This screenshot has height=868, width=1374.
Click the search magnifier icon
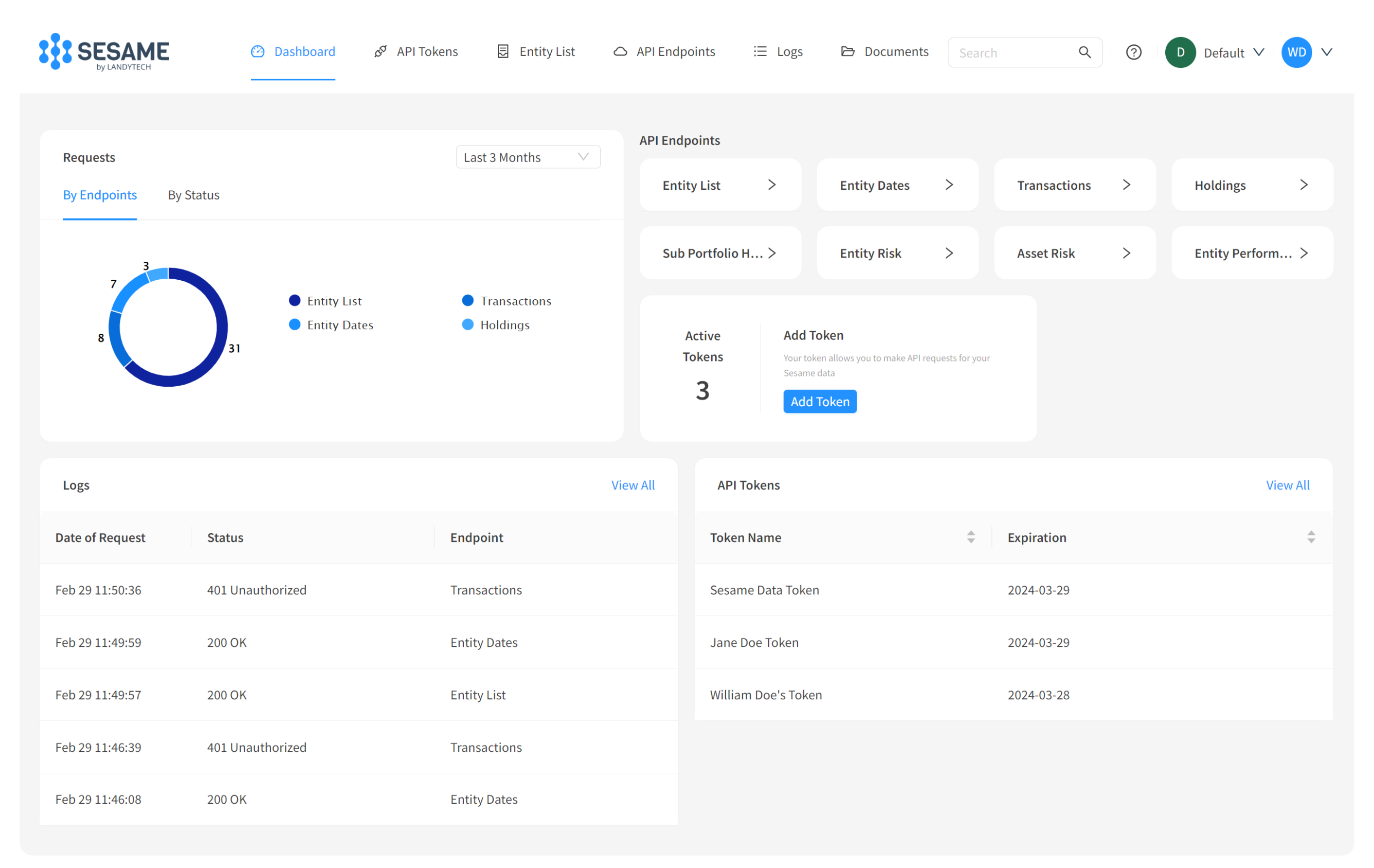pyautogui.click(x=1084, y=52)
